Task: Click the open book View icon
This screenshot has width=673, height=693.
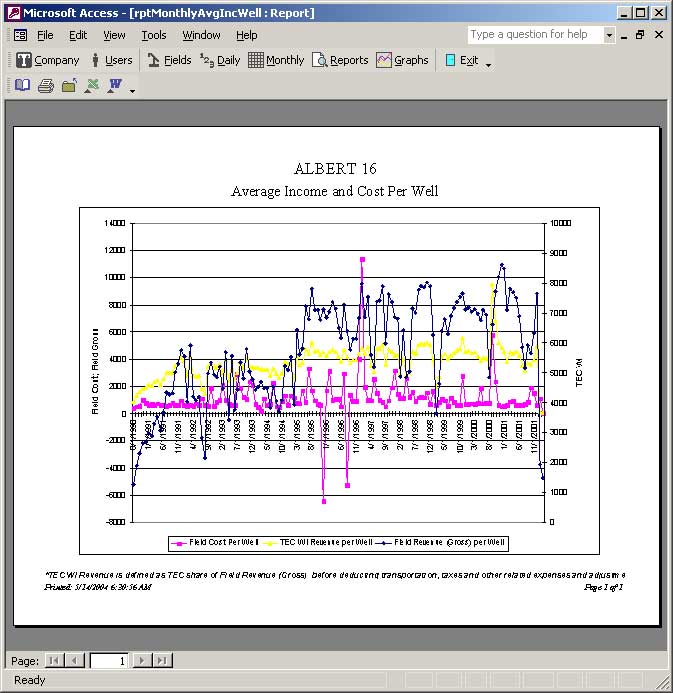Action: tap(23, 85)
